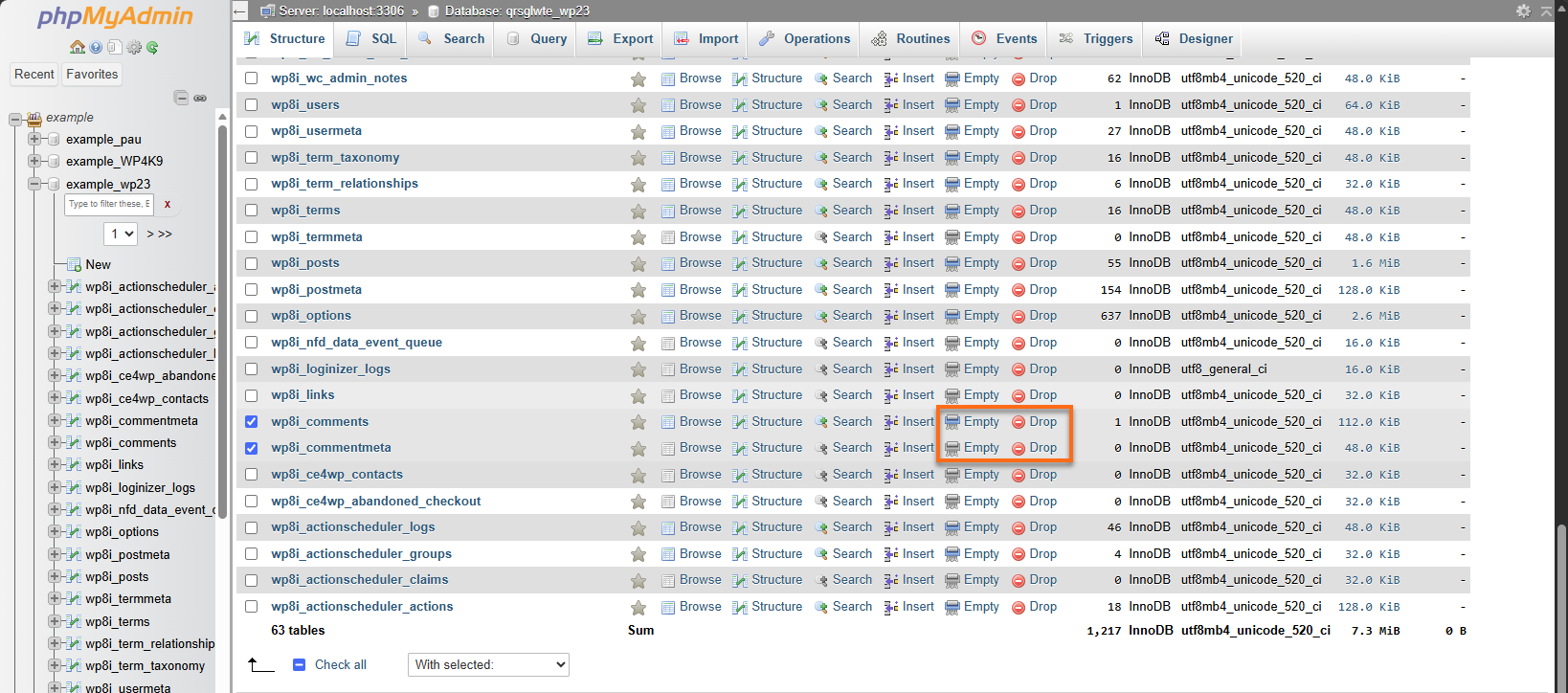Star the wp8i_posts table as favorite

[x=638, y=263]
